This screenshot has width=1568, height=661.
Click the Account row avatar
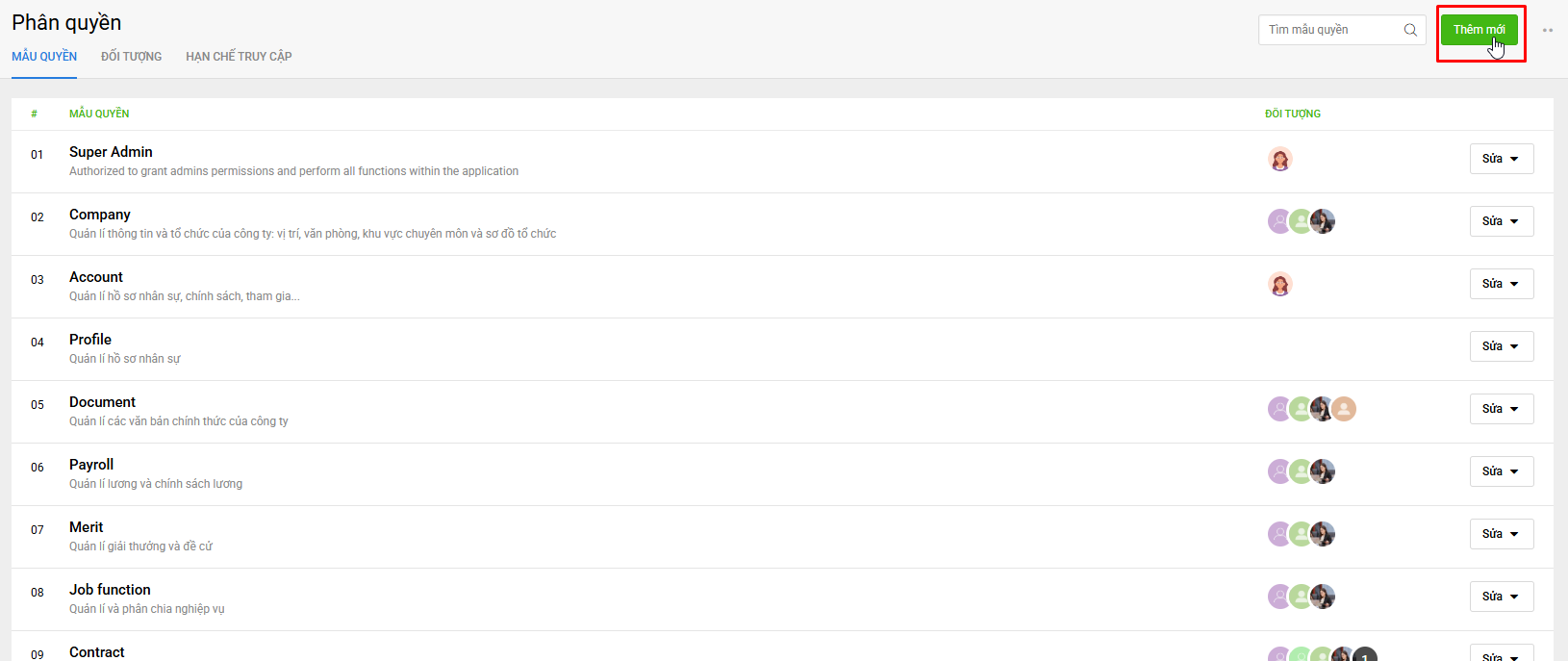point(1279,284)
